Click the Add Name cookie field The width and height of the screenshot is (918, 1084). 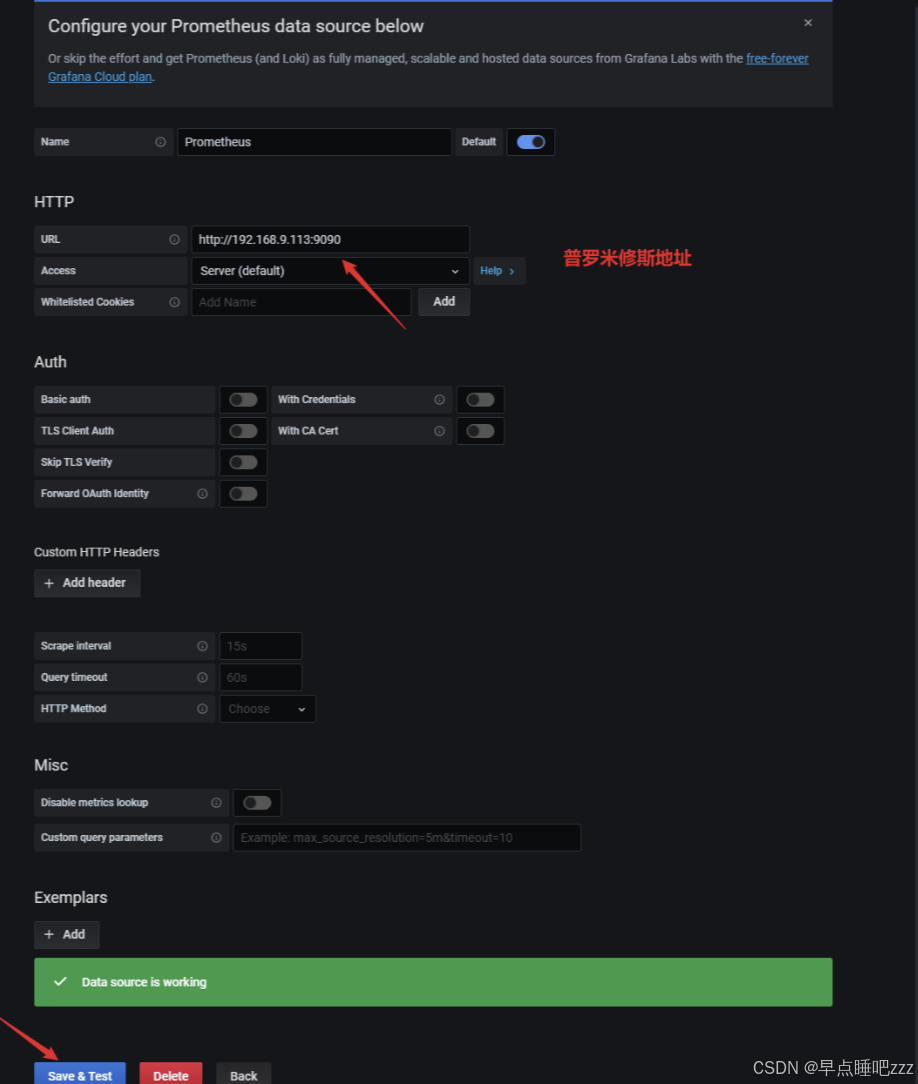point(301,302)
